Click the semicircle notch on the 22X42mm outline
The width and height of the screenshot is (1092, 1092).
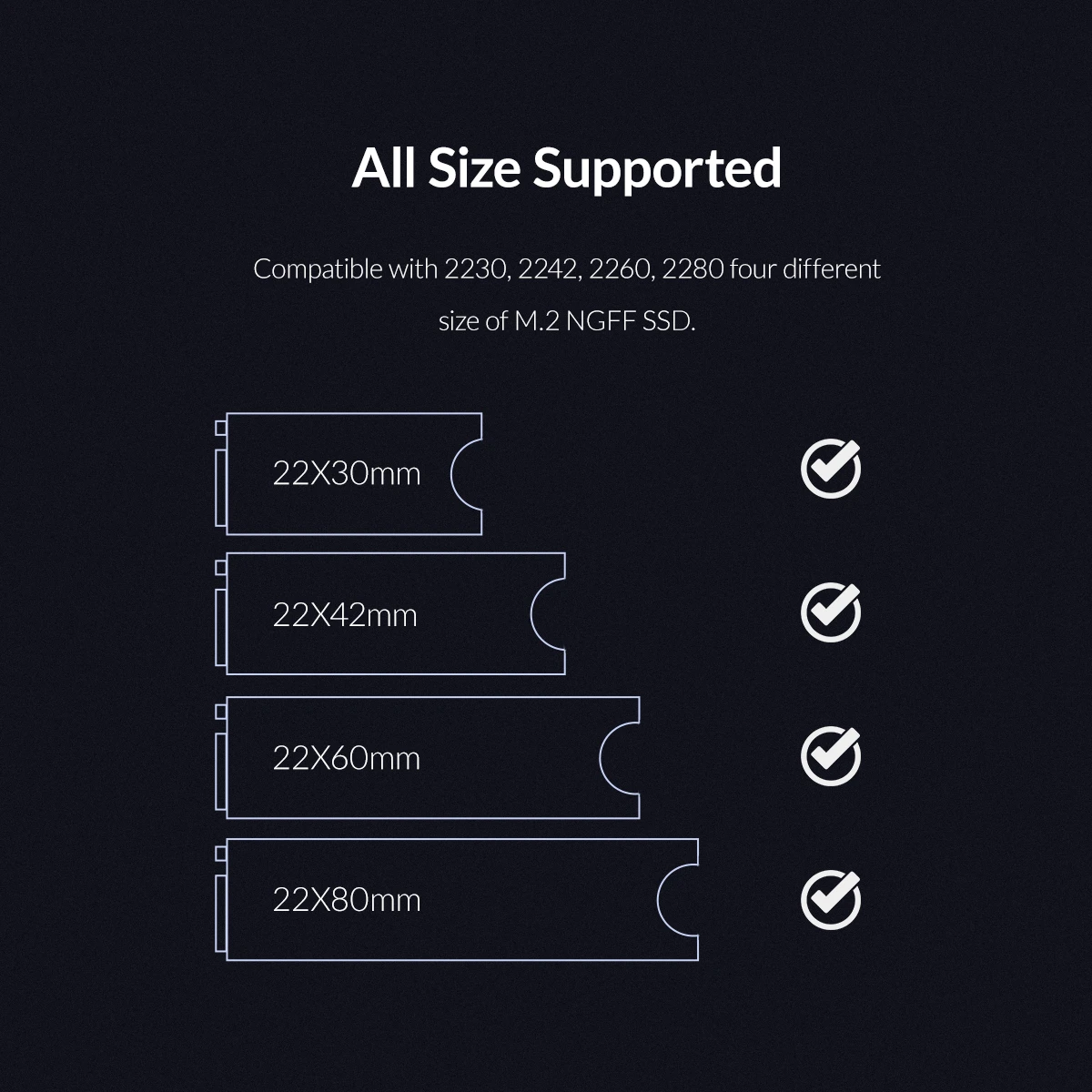[x=548, y=614]
